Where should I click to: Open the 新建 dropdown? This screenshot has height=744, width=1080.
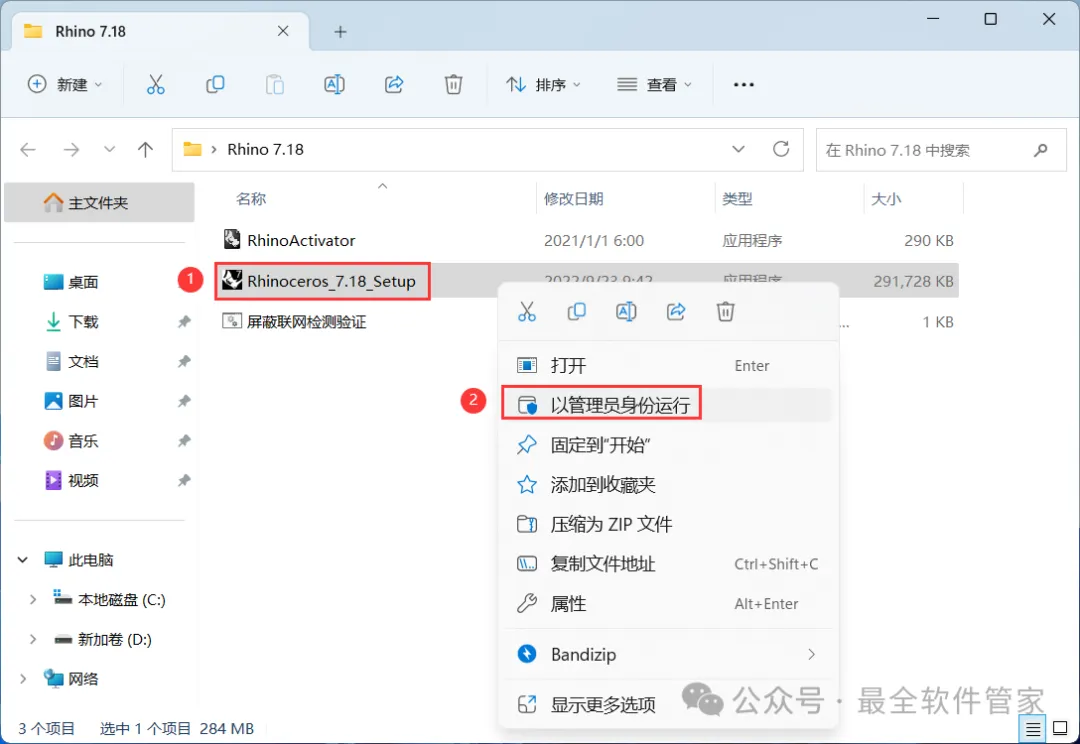pos(65,85)
